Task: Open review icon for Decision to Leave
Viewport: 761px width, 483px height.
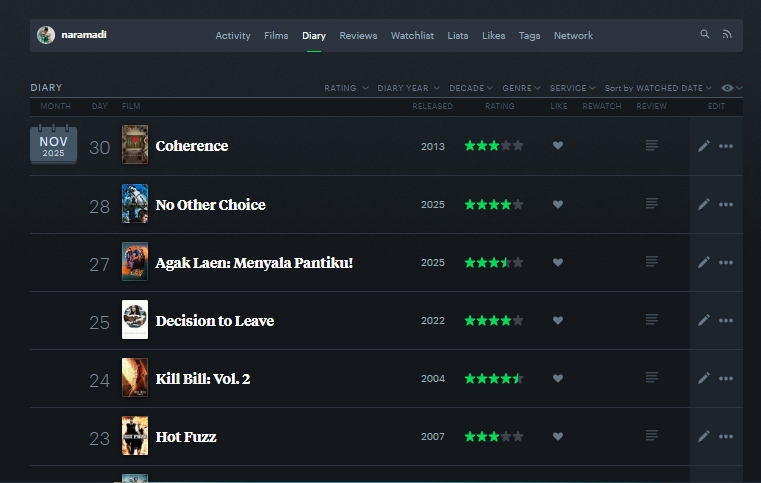Action: click(652, 320)
